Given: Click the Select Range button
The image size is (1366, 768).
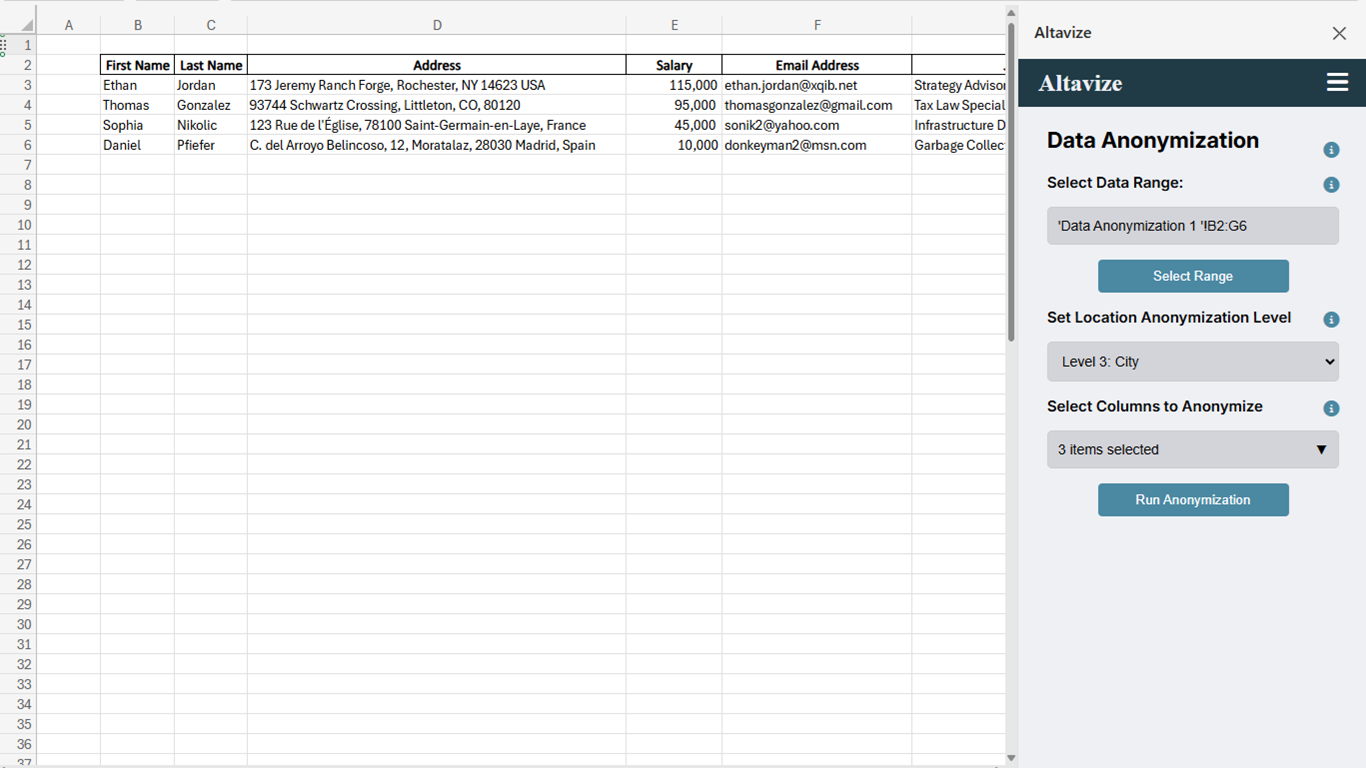Looking at the screenshot, I should pyautogui.click(x=1193, y=276).
